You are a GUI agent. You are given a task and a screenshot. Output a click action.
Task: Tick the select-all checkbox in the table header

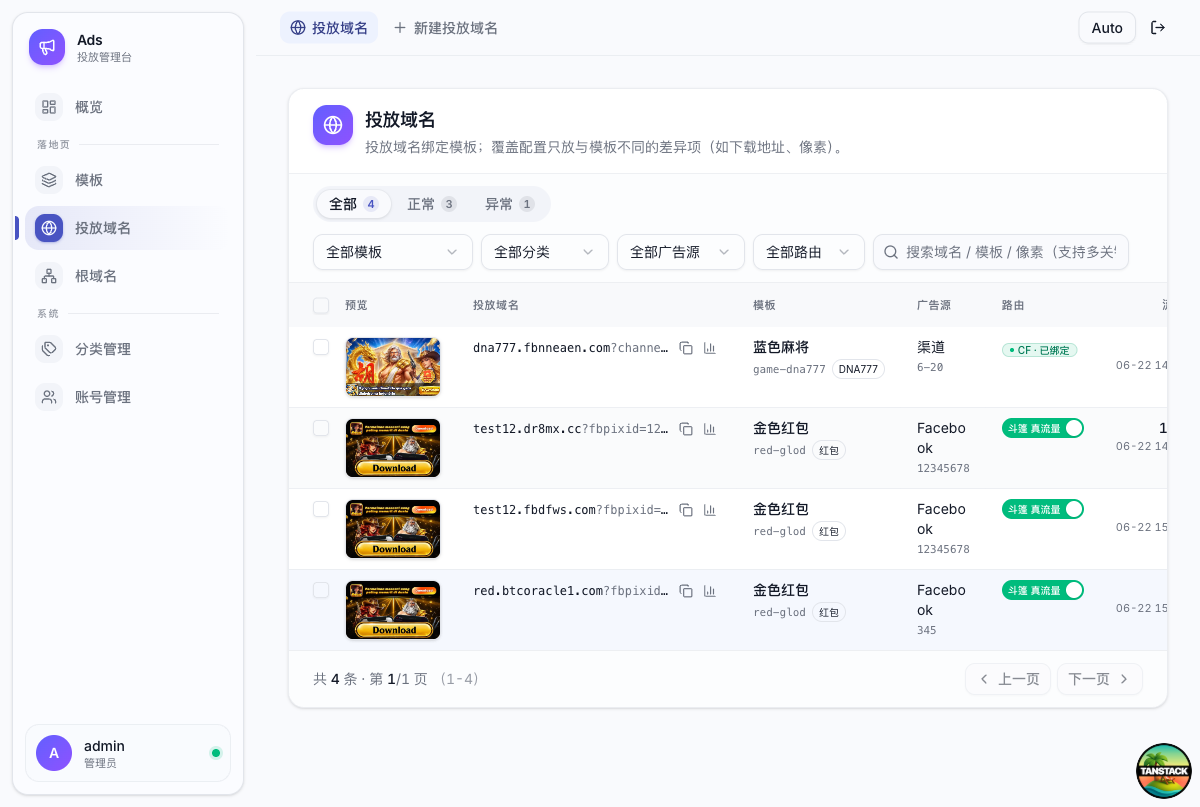pyautogui.click(x=321, y=305)
